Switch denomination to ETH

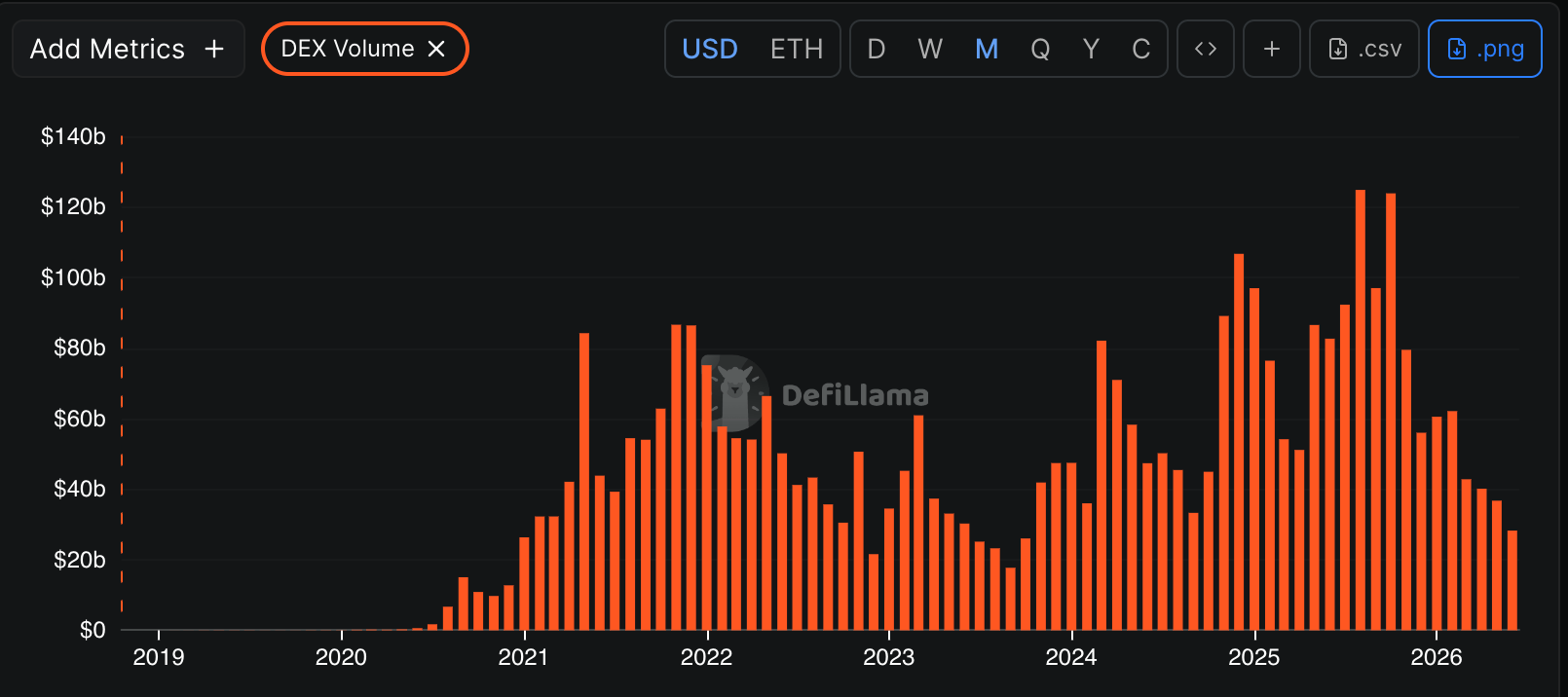797,49
